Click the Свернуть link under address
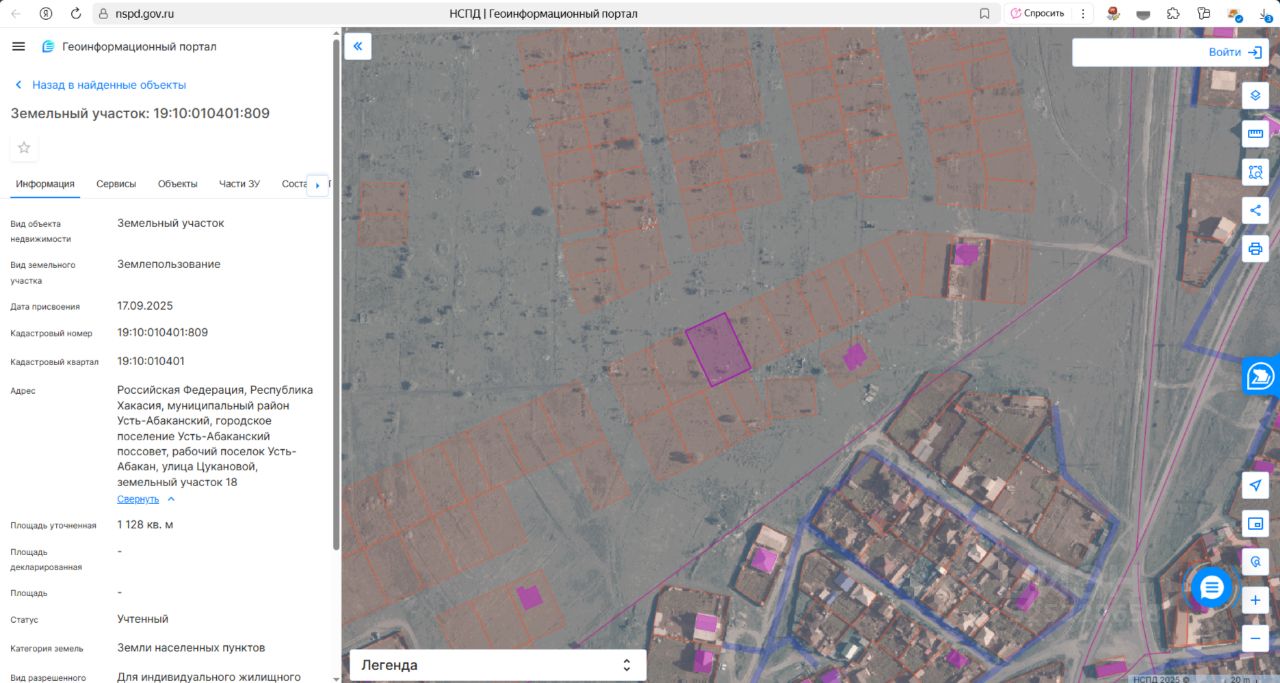The width and height of the screenshot is (1280, 683). click(138, 499)
